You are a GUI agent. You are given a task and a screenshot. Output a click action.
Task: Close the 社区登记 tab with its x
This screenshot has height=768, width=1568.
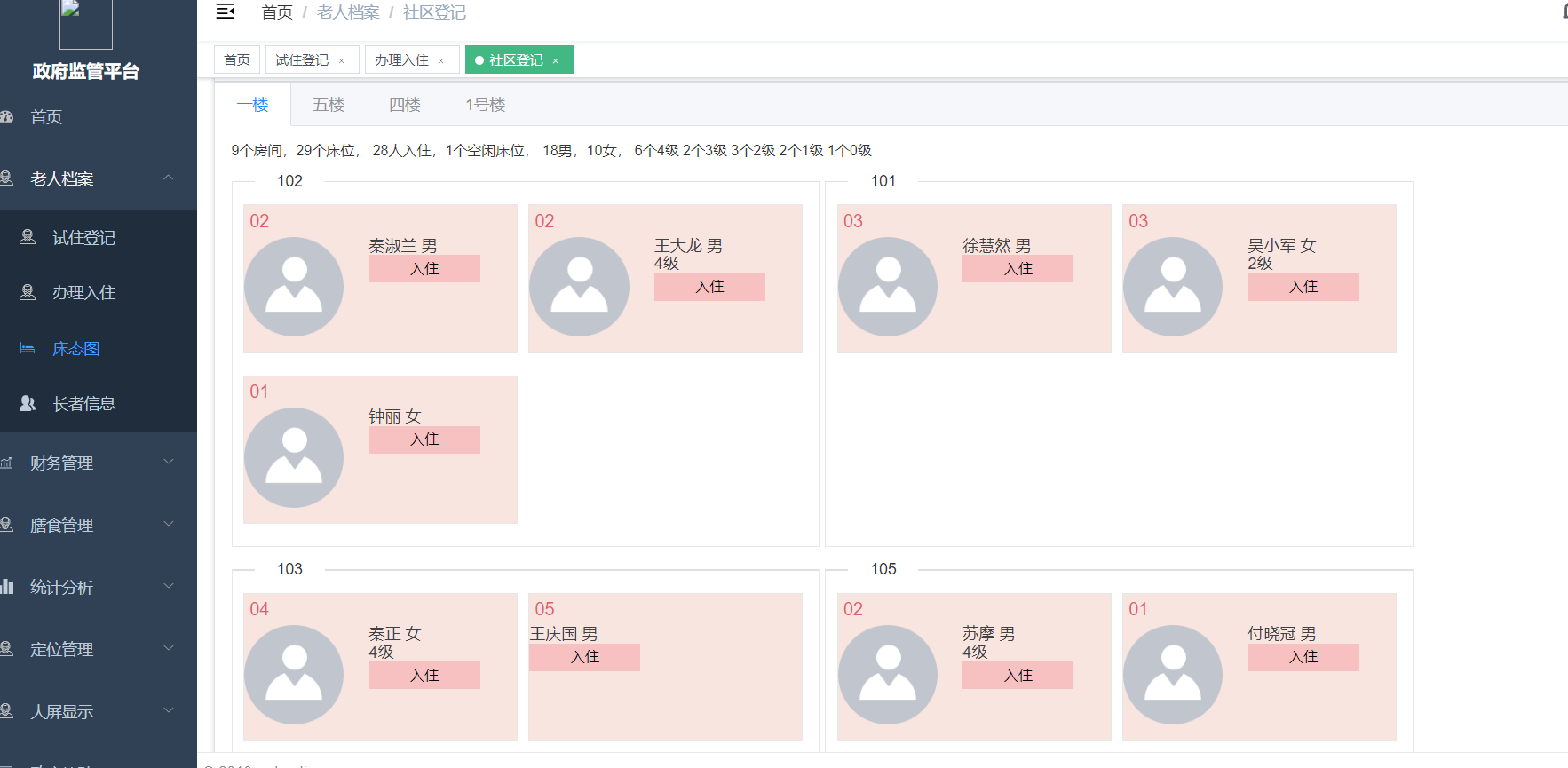click(556, 60)
